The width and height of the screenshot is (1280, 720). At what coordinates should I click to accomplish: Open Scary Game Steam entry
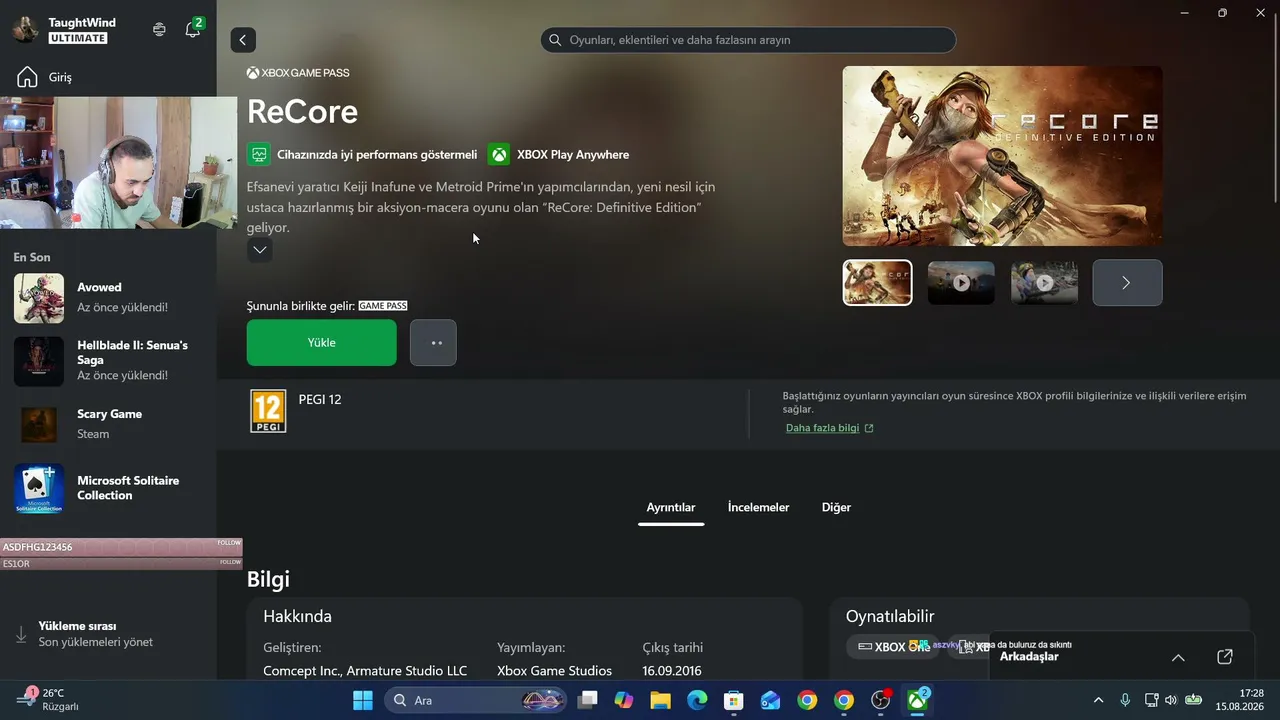point(110,424)
